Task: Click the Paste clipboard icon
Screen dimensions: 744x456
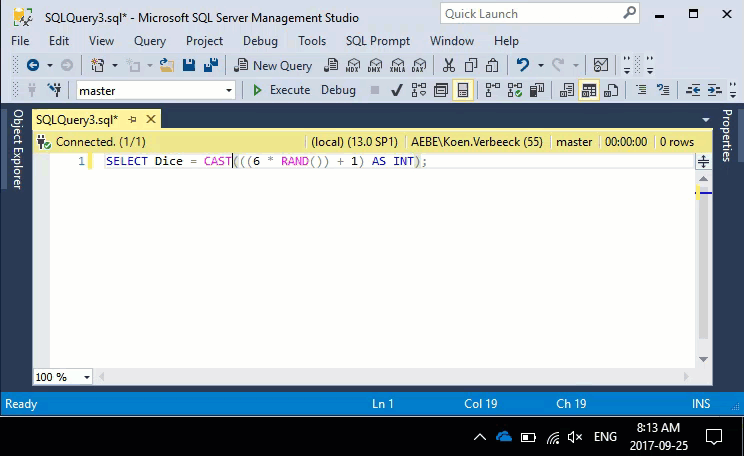Action: [x=492, y=65]
